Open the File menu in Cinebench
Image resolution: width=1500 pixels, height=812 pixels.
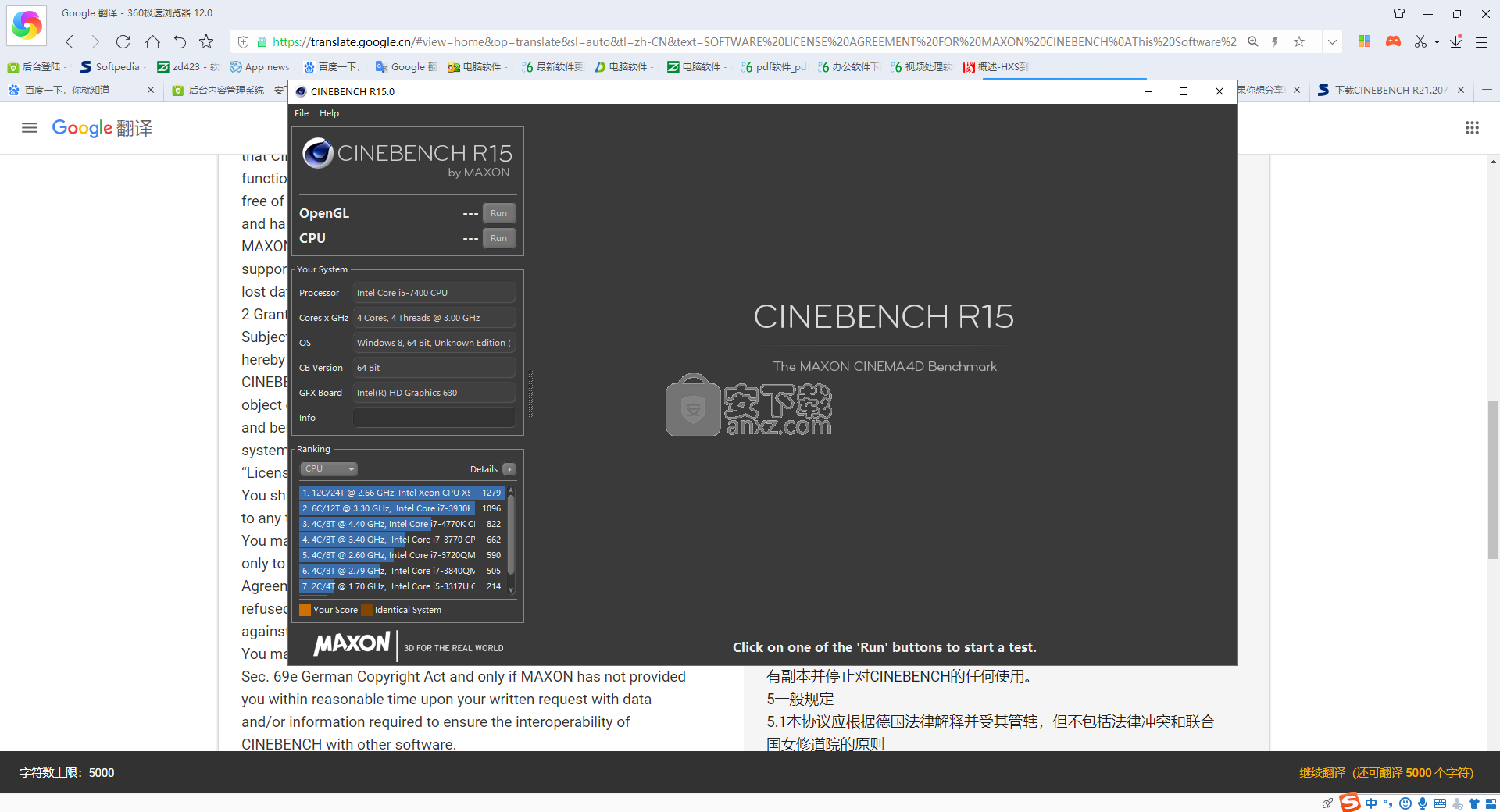[x=302, y=113]
